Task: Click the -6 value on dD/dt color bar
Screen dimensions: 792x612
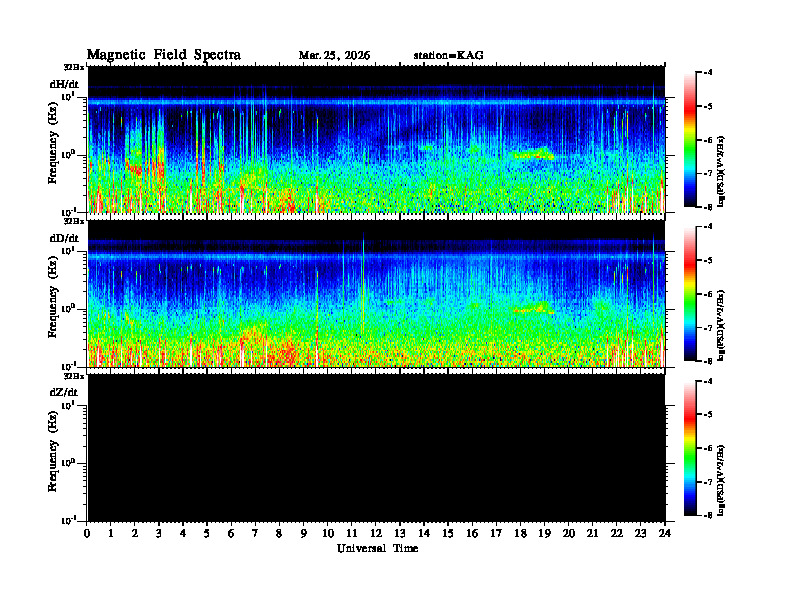Action: 708,294
